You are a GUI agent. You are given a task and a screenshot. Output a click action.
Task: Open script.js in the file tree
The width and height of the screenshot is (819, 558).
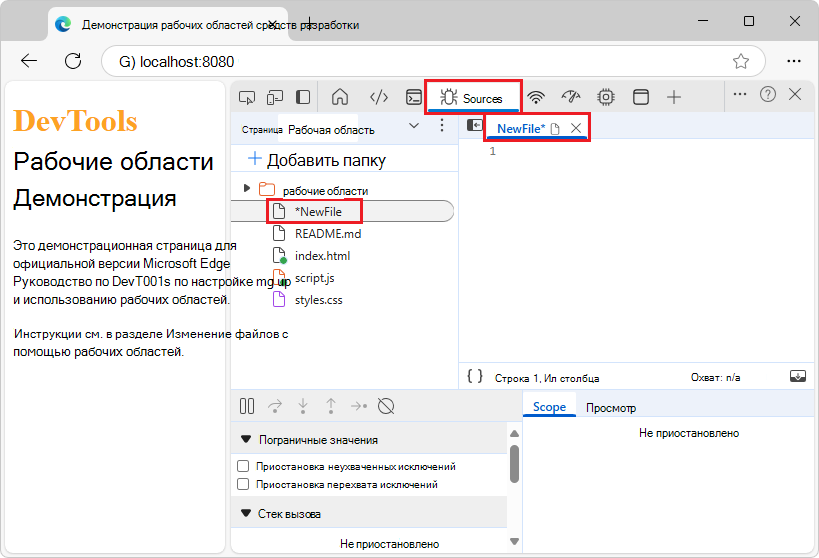click(314, 278)
